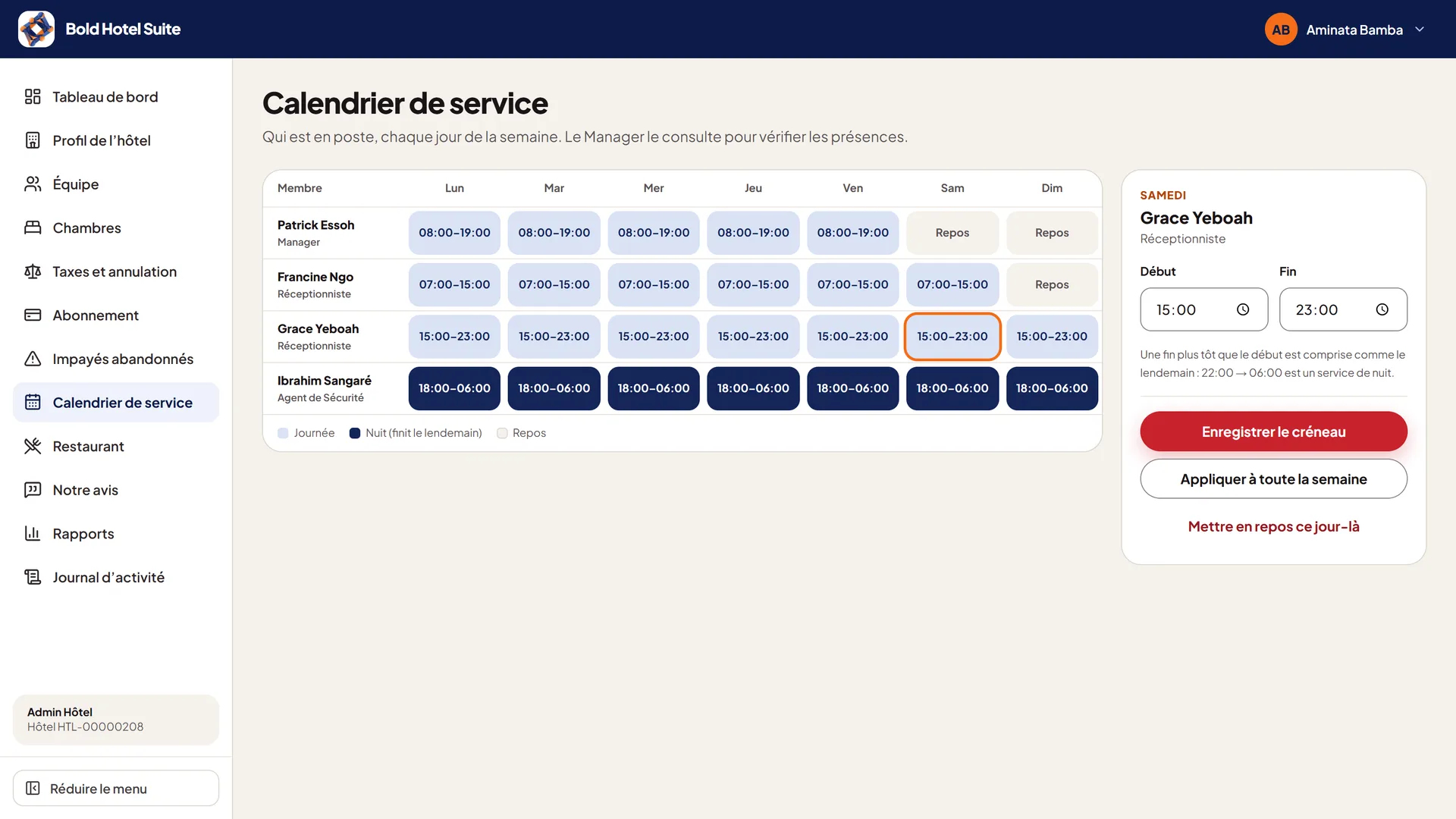1456x819 pixels.
Task: Open the Tableau de bord dashboard icon
Action: 33,96
